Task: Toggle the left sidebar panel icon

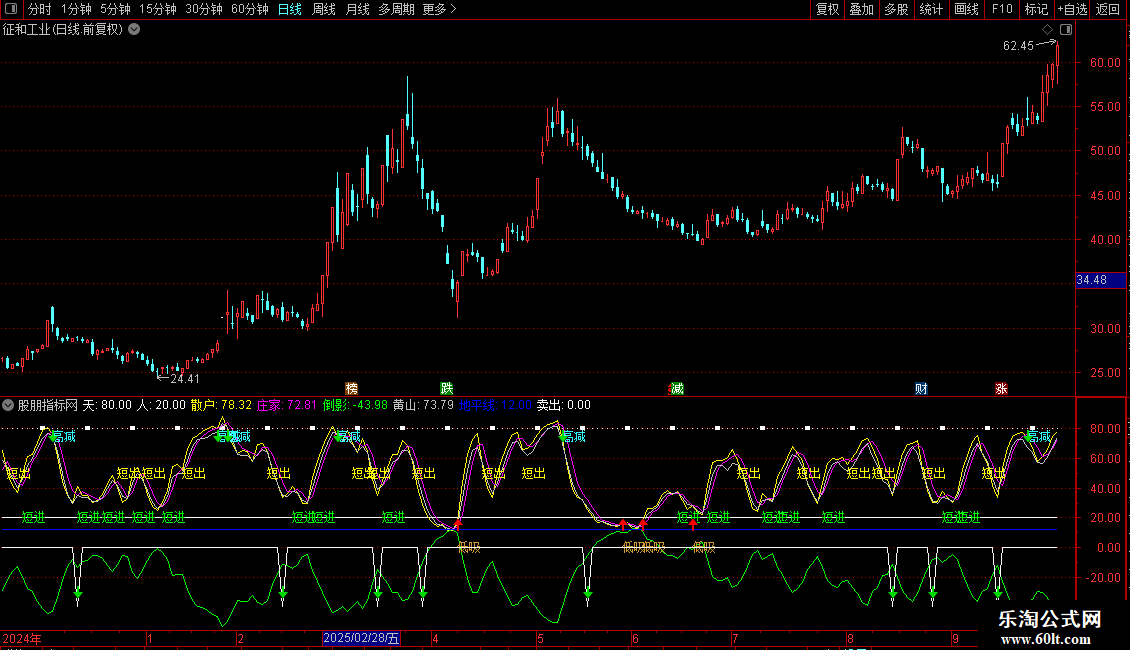Action: 11,9
